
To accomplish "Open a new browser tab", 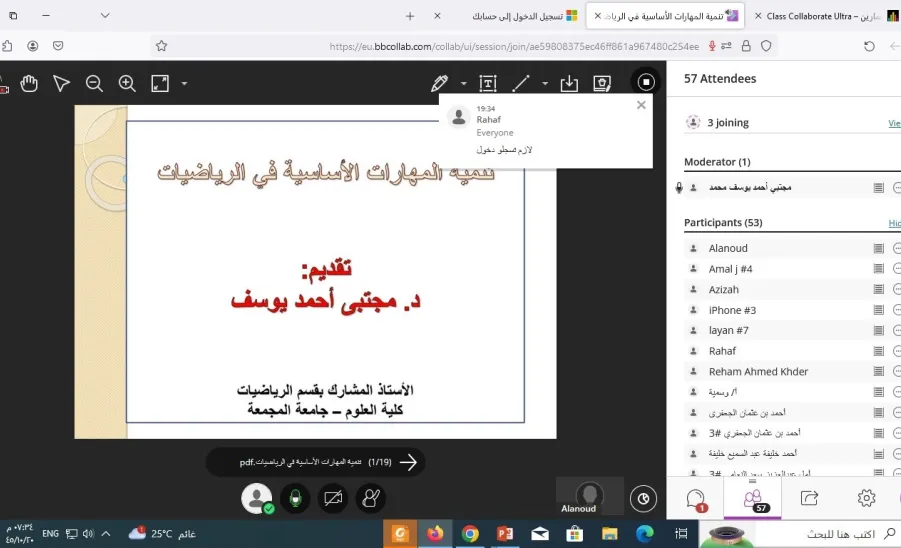I will (410, 16).
